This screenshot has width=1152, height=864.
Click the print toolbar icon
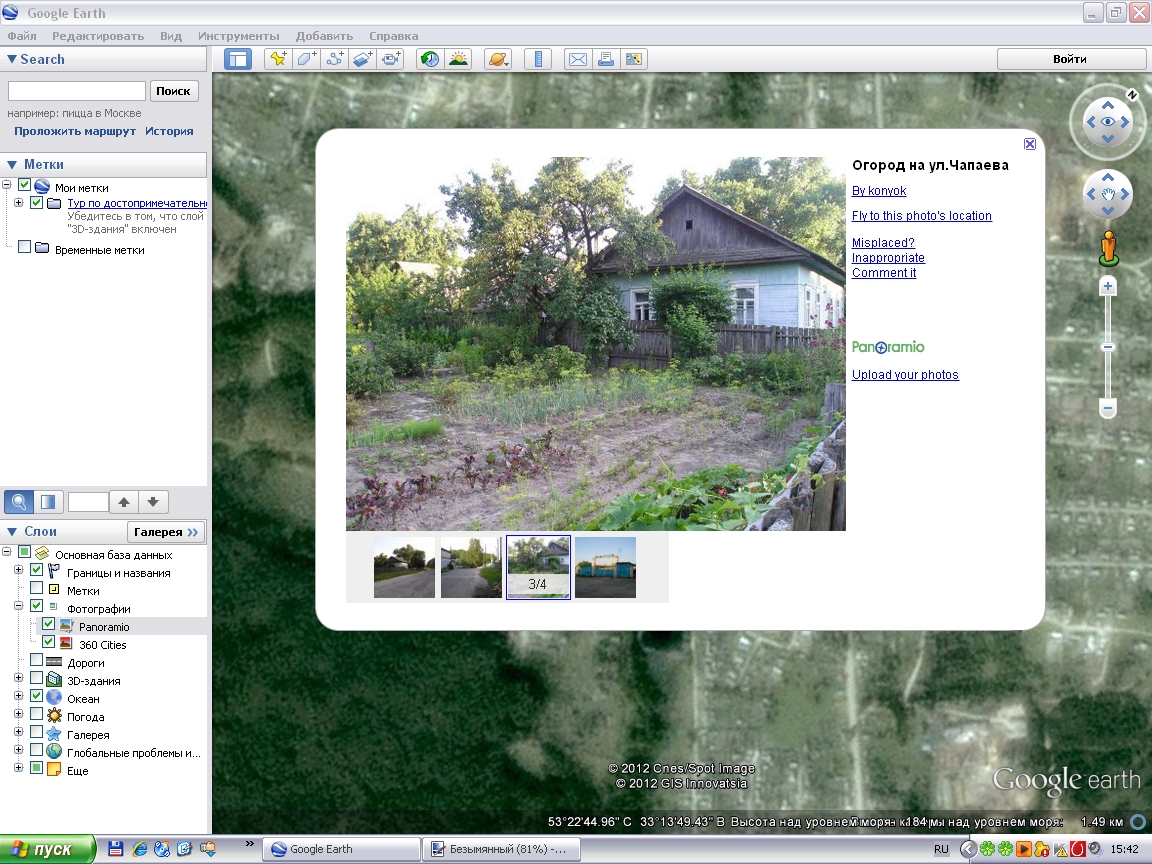pyautogui.click(x=605, y=59)
